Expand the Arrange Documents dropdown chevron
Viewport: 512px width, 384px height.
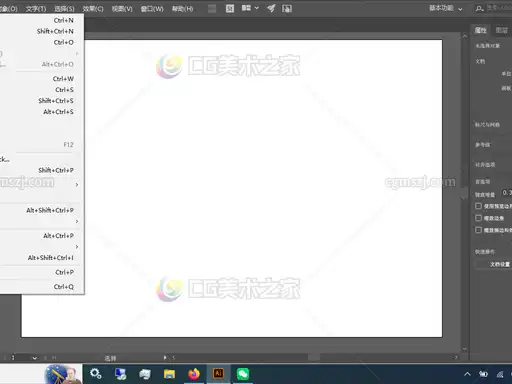(x=257, y=8)
